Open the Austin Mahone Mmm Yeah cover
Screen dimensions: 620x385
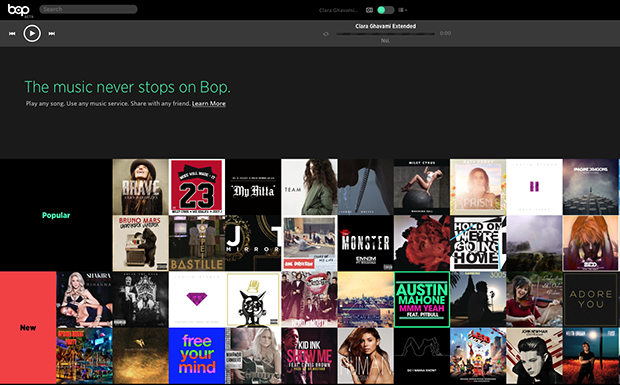[x=422, y=299]
